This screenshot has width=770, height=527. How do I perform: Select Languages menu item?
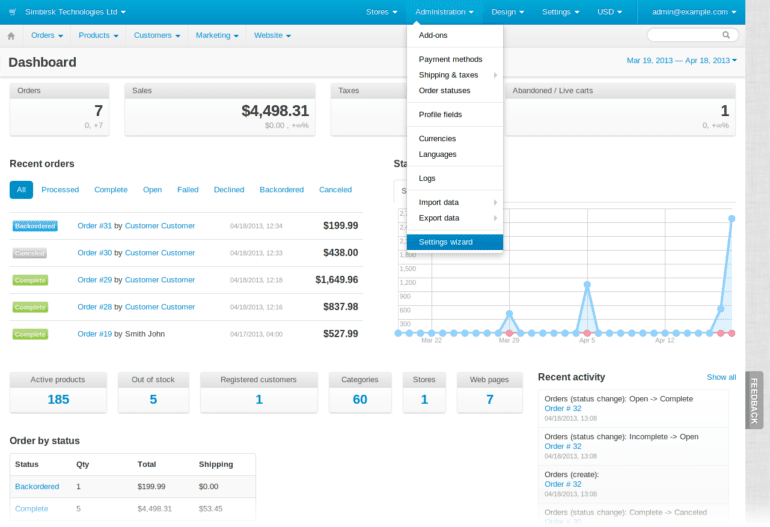[x=455, y=155]
